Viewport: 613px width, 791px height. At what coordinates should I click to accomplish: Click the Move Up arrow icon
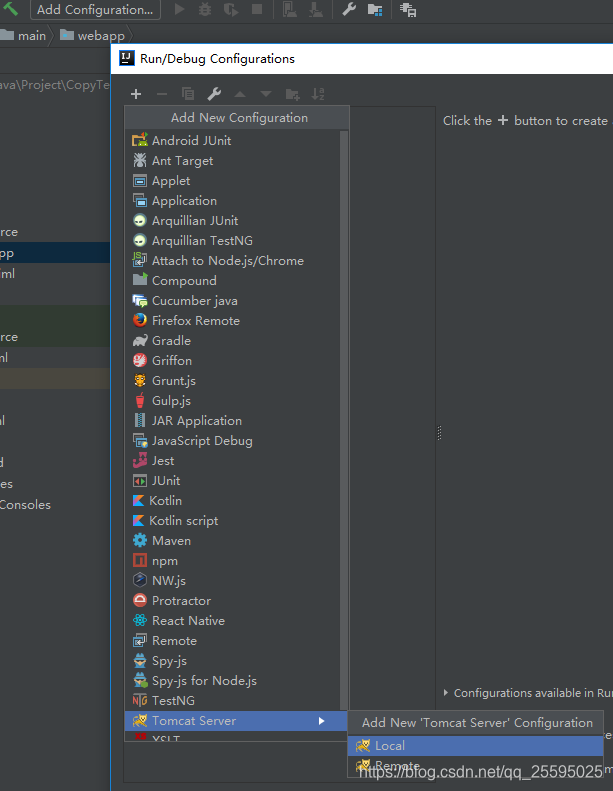pyautogui.click(x=240, y=94)
